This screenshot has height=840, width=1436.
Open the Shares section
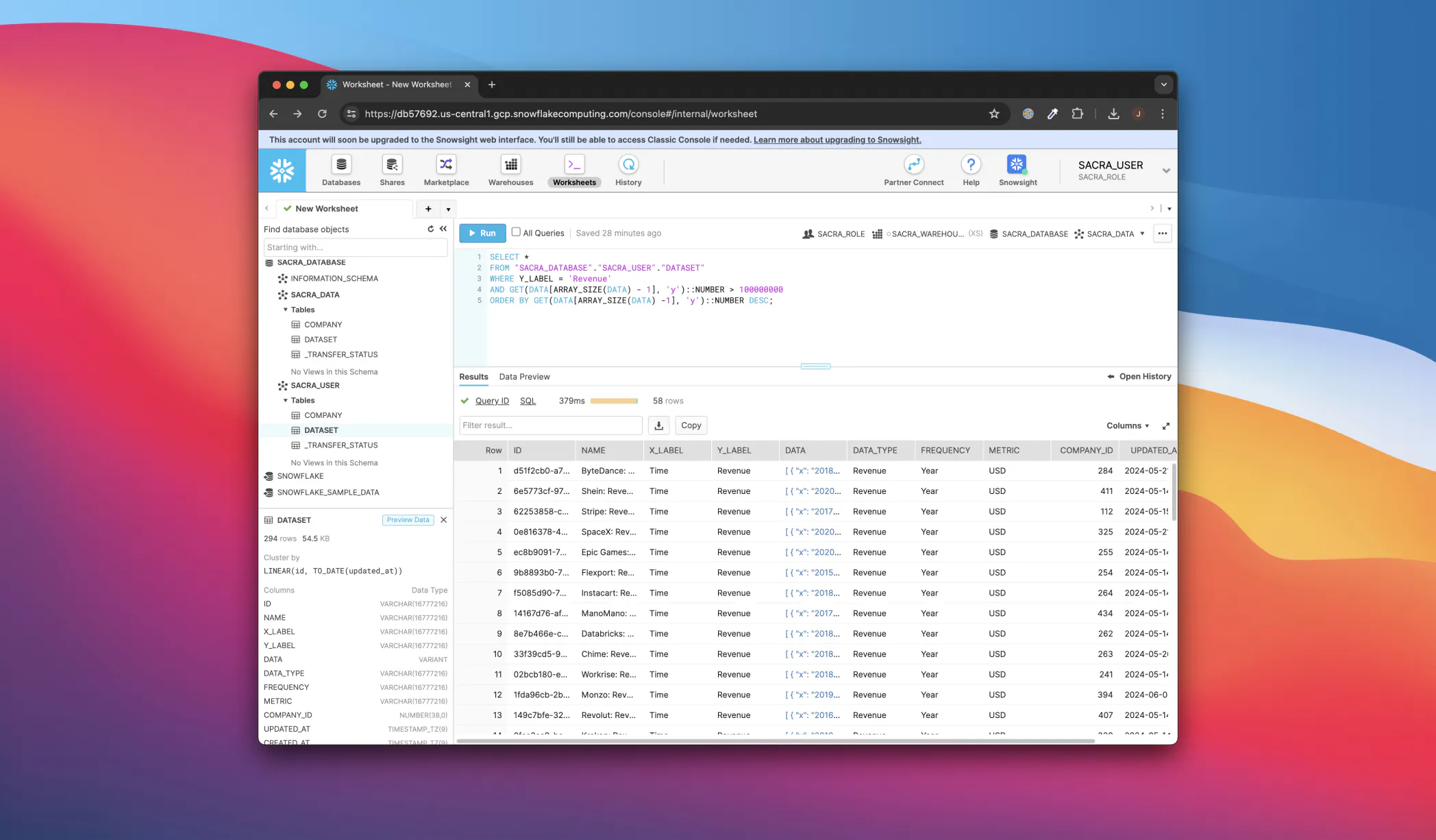tap(392, 170)
